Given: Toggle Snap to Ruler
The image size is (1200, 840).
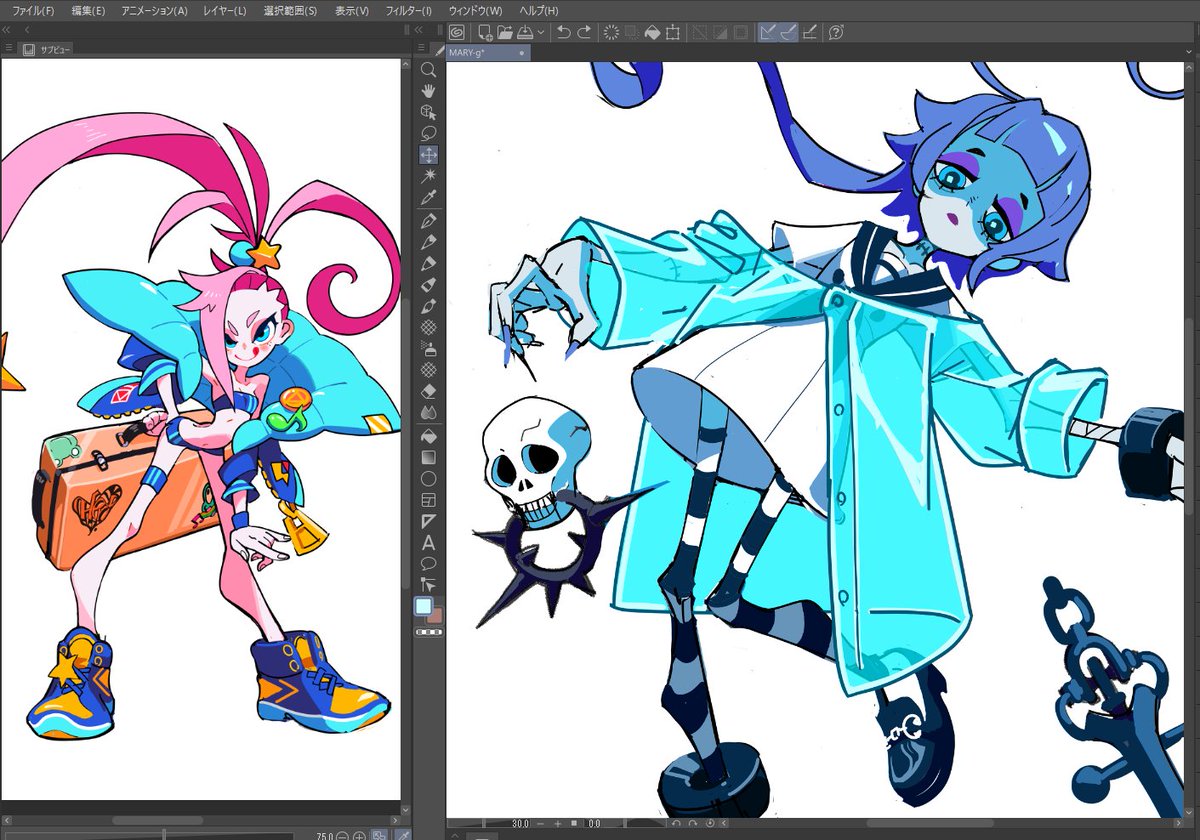Looking at the screenshot, I should tap(768, 32).
